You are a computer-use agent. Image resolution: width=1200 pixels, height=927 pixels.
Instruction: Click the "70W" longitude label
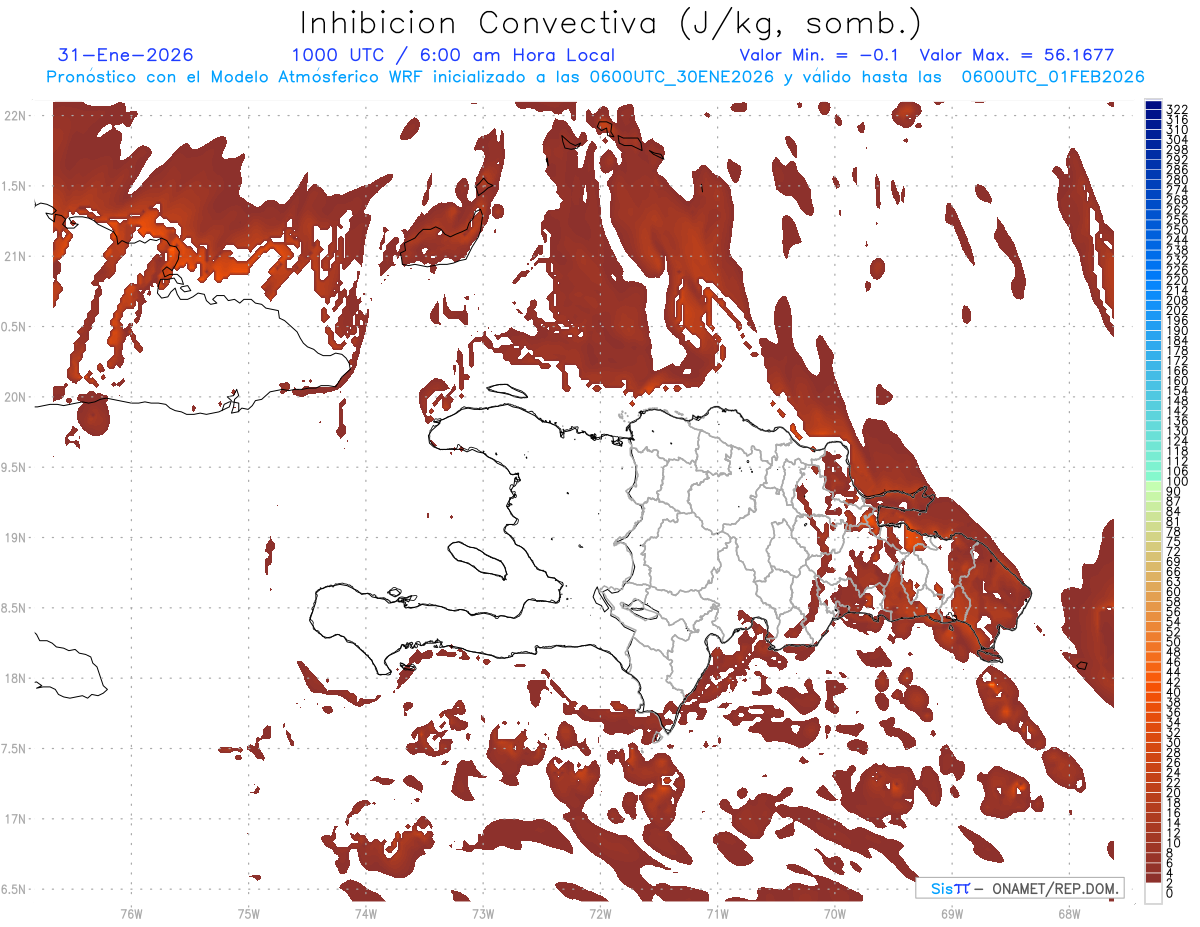point(835,913)
